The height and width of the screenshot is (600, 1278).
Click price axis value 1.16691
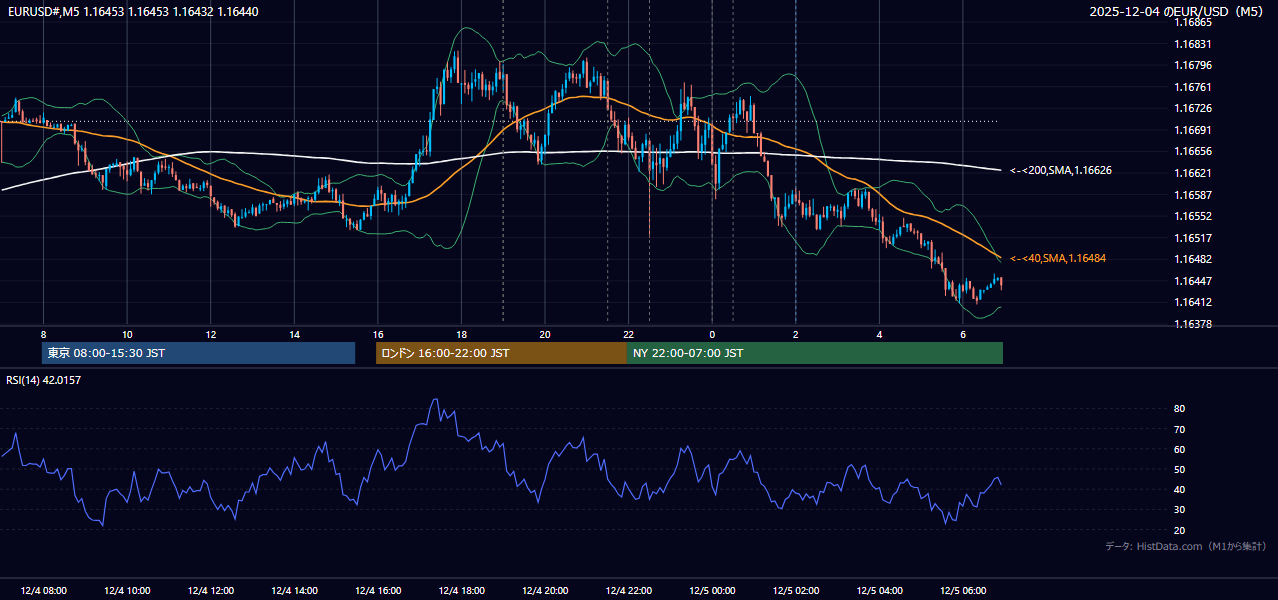pyautogui.click(x=1194, y=130)
